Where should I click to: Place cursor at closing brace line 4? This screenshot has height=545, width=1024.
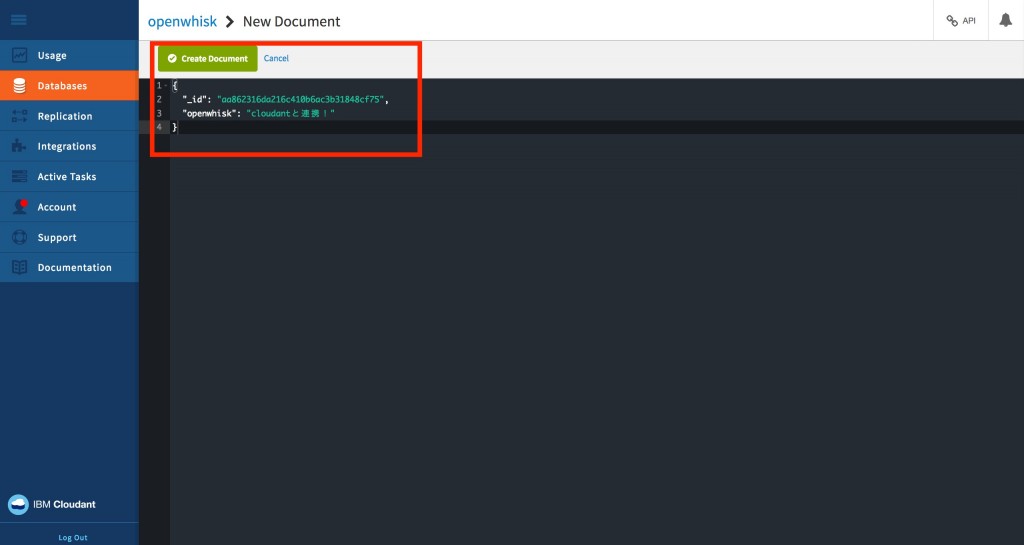pyautogui.click(x=174, y=127)
